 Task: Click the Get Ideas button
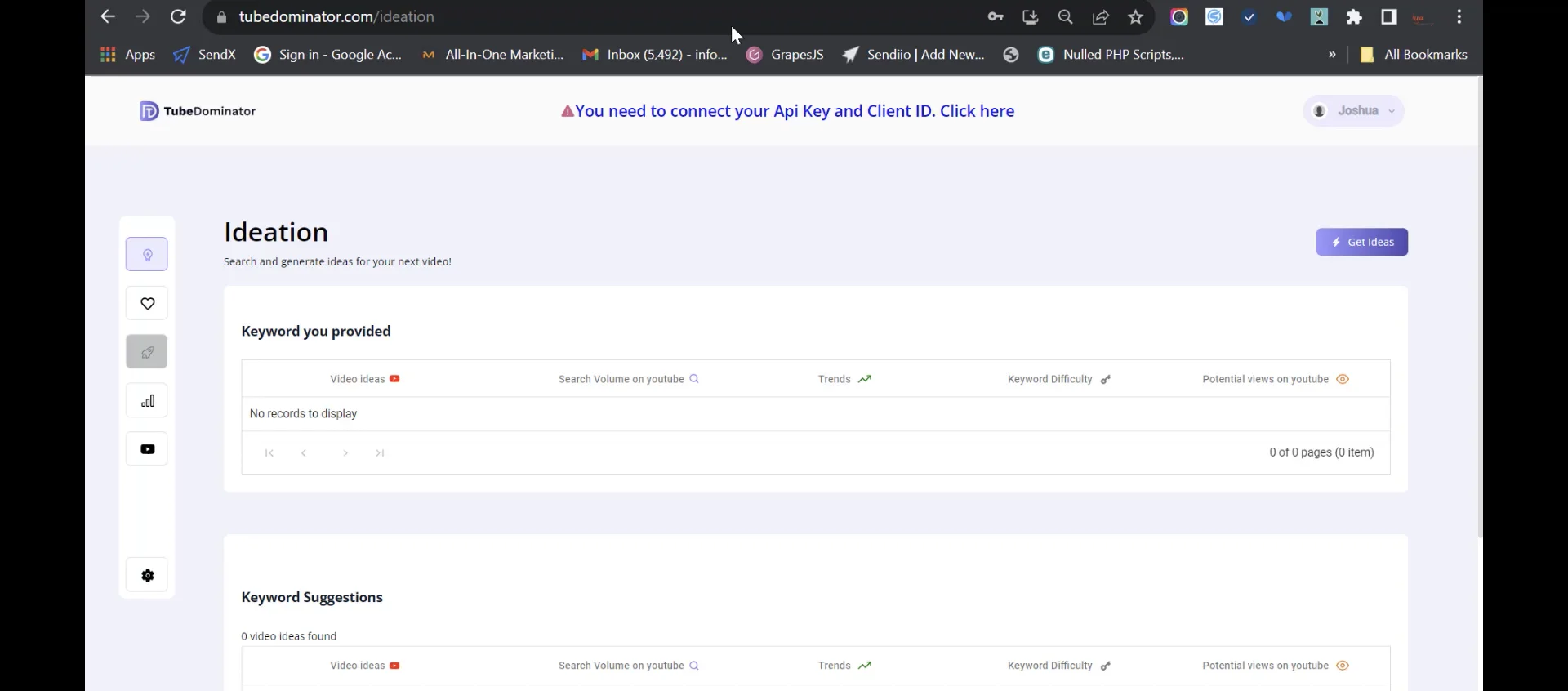point(1361,242)
